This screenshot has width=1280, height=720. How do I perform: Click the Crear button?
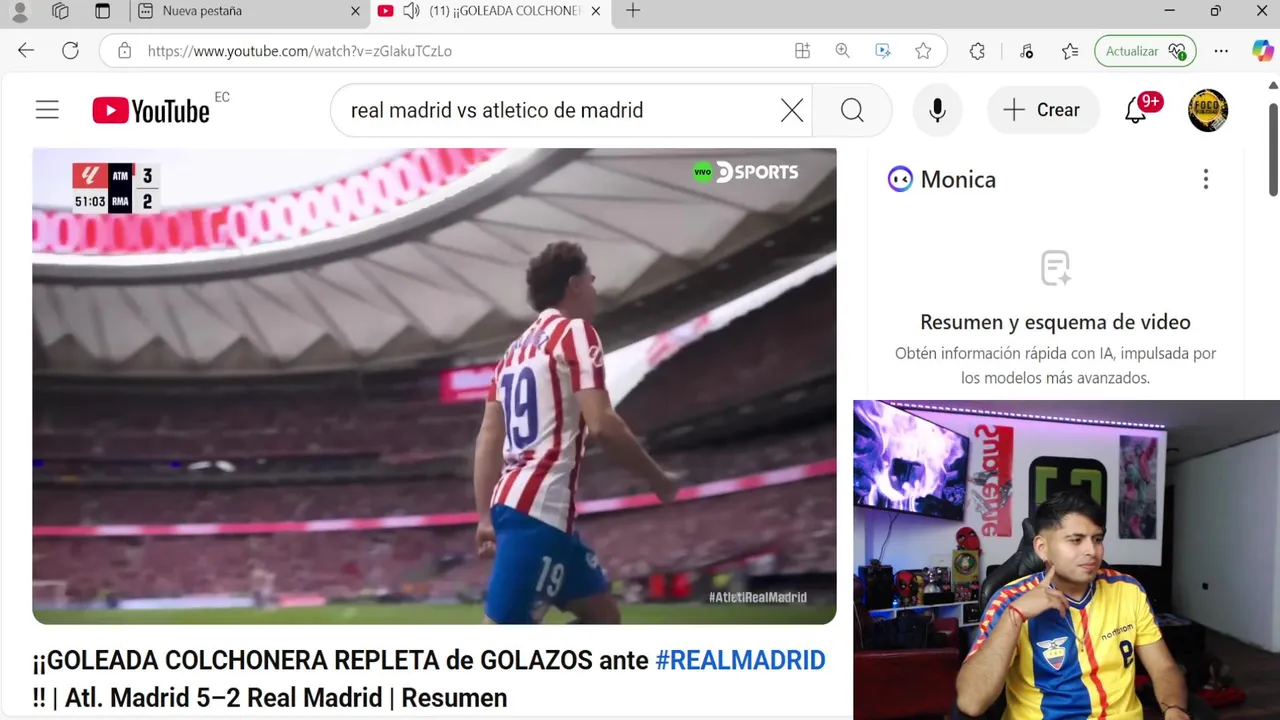coord(1043,110)
